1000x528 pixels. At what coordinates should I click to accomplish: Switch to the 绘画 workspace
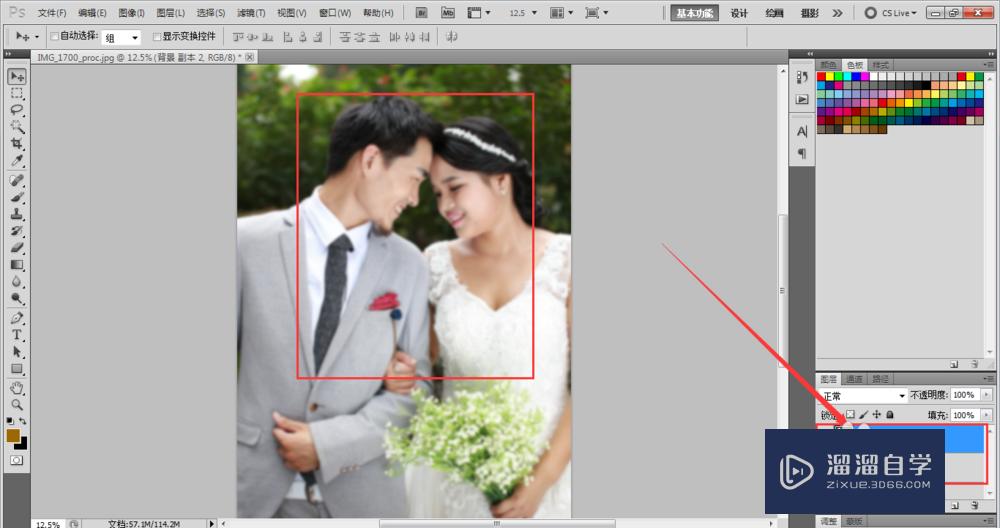[774, 13]
